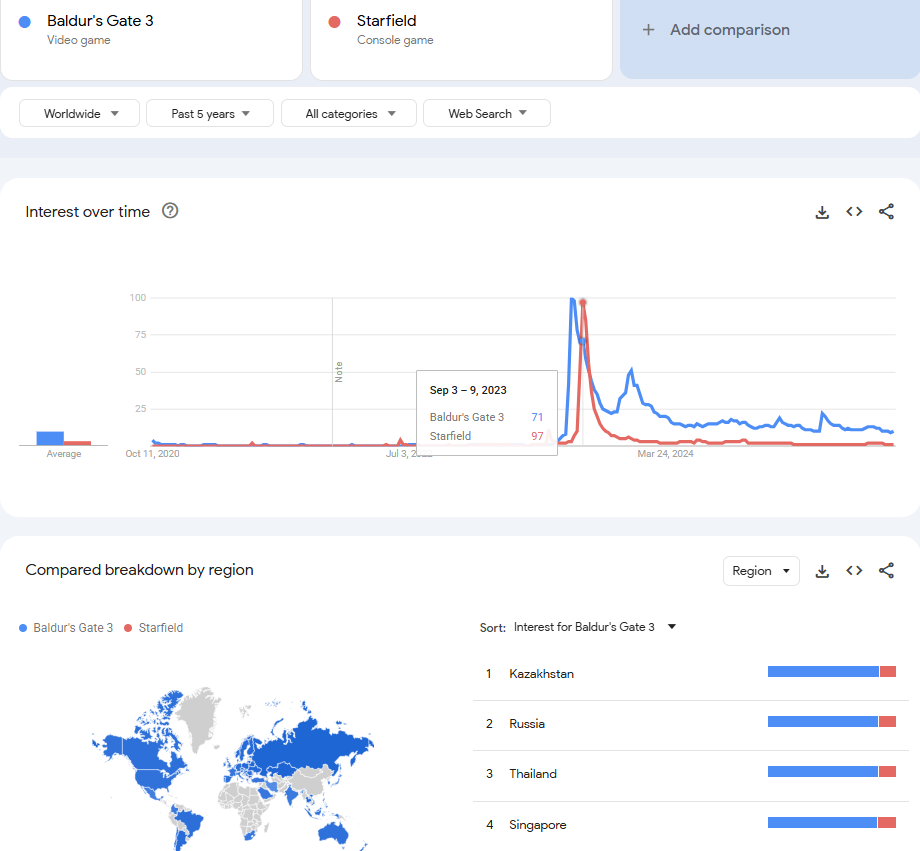Viewport: 920px width, 851px height.
Task: Click the red Starfield color dot
Action: 334,22
